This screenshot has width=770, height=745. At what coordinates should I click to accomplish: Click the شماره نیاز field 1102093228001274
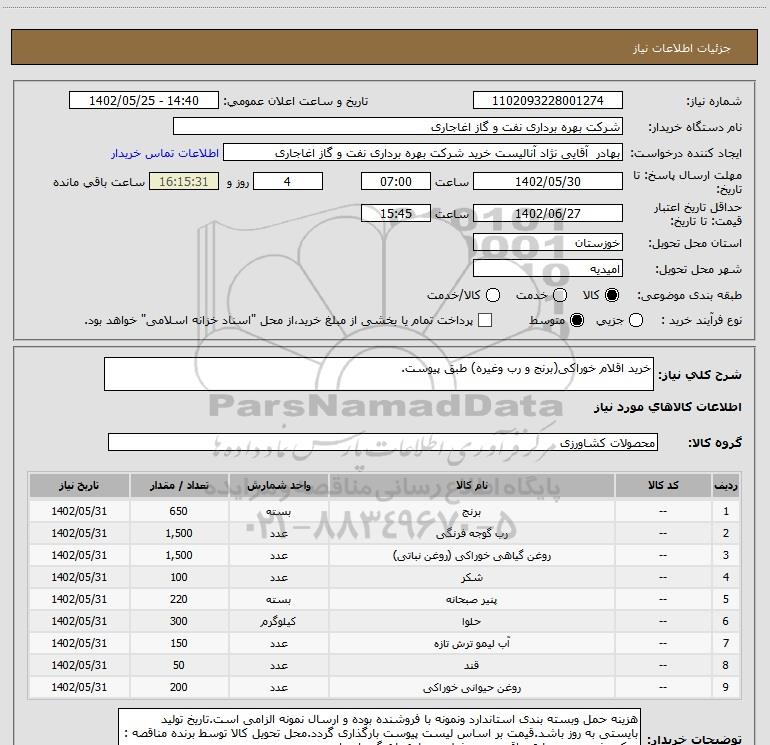click(548, 101)
